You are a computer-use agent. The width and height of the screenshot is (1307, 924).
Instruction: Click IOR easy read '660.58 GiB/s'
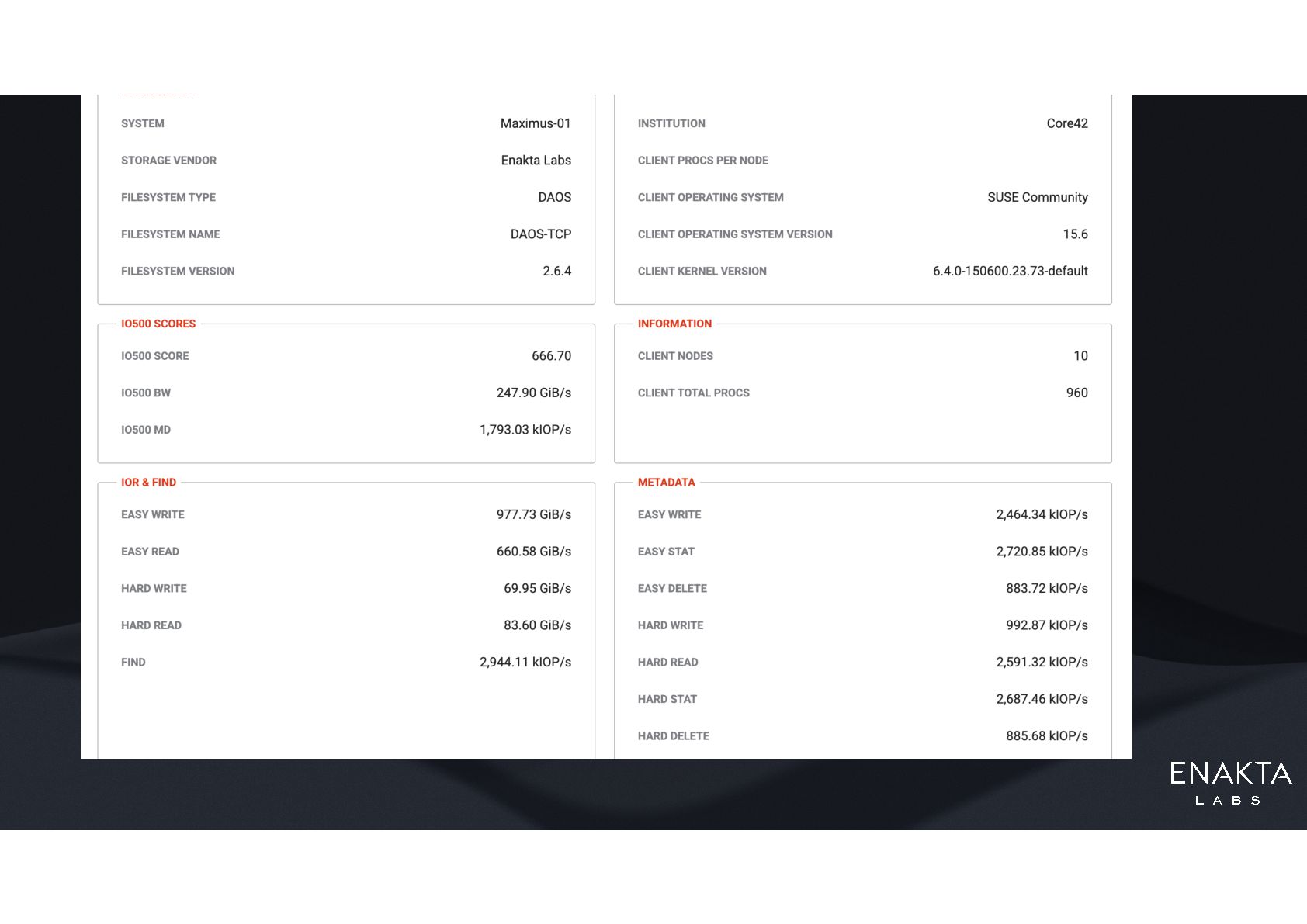[x=534, y=552]
